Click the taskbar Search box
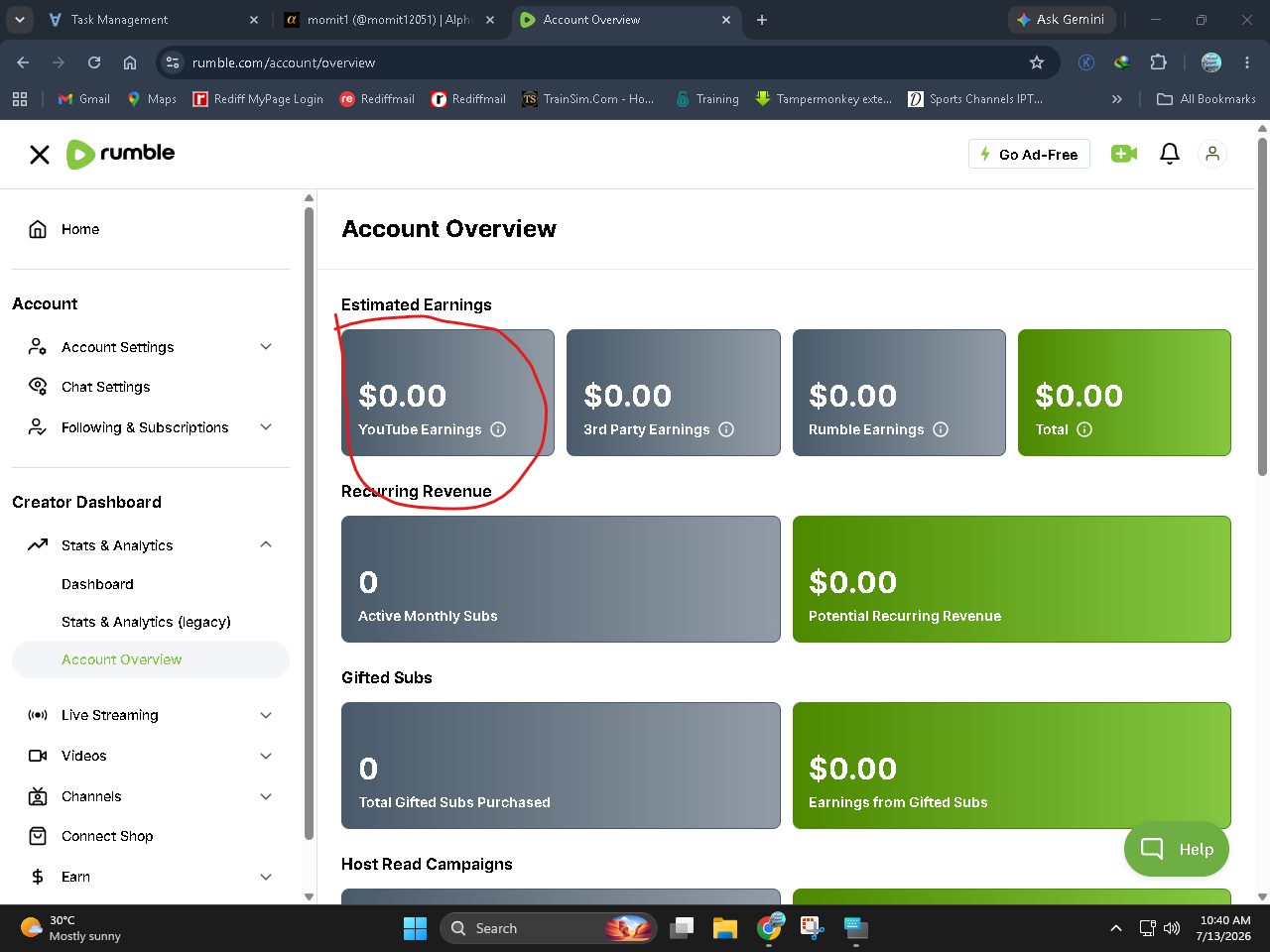The width and height of the screenshot is (1270, 952). 548,928
